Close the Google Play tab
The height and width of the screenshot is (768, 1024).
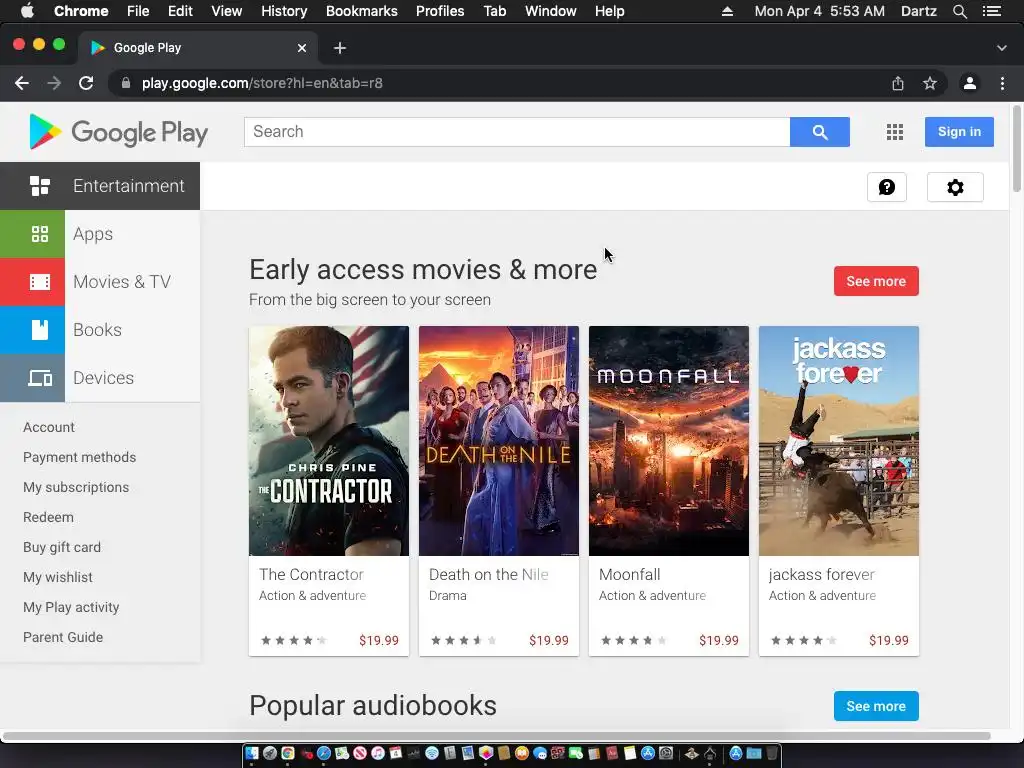point(302,48)
